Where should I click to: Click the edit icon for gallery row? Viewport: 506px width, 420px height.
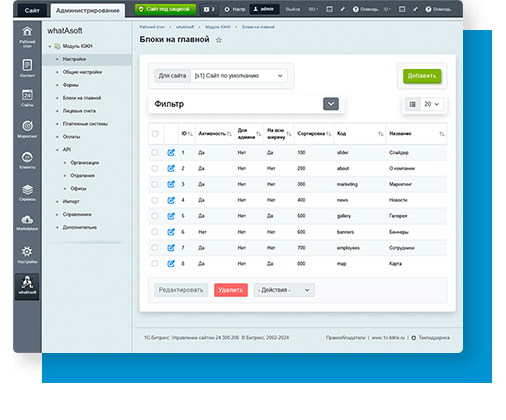171,216
